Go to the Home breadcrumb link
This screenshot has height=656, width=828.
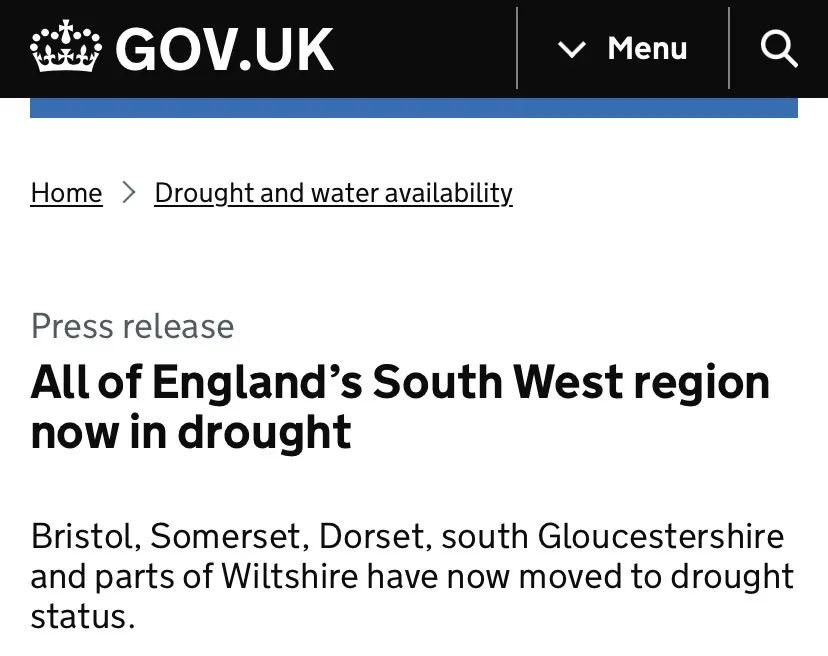(x=67, y=193)
